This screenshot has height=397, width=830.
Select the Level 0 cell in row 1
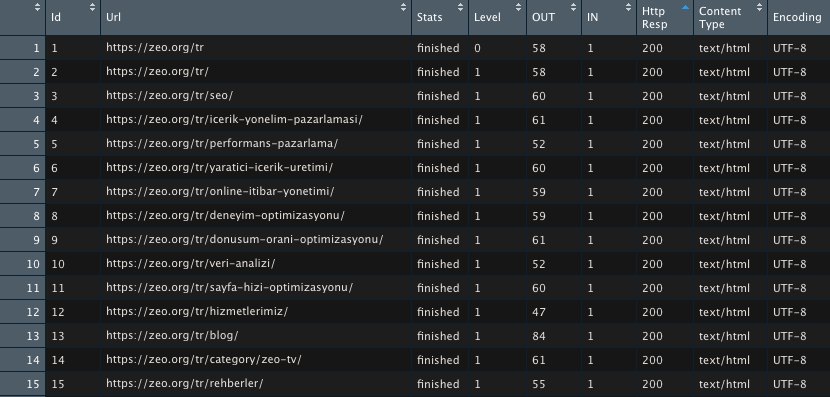(497, 48)
